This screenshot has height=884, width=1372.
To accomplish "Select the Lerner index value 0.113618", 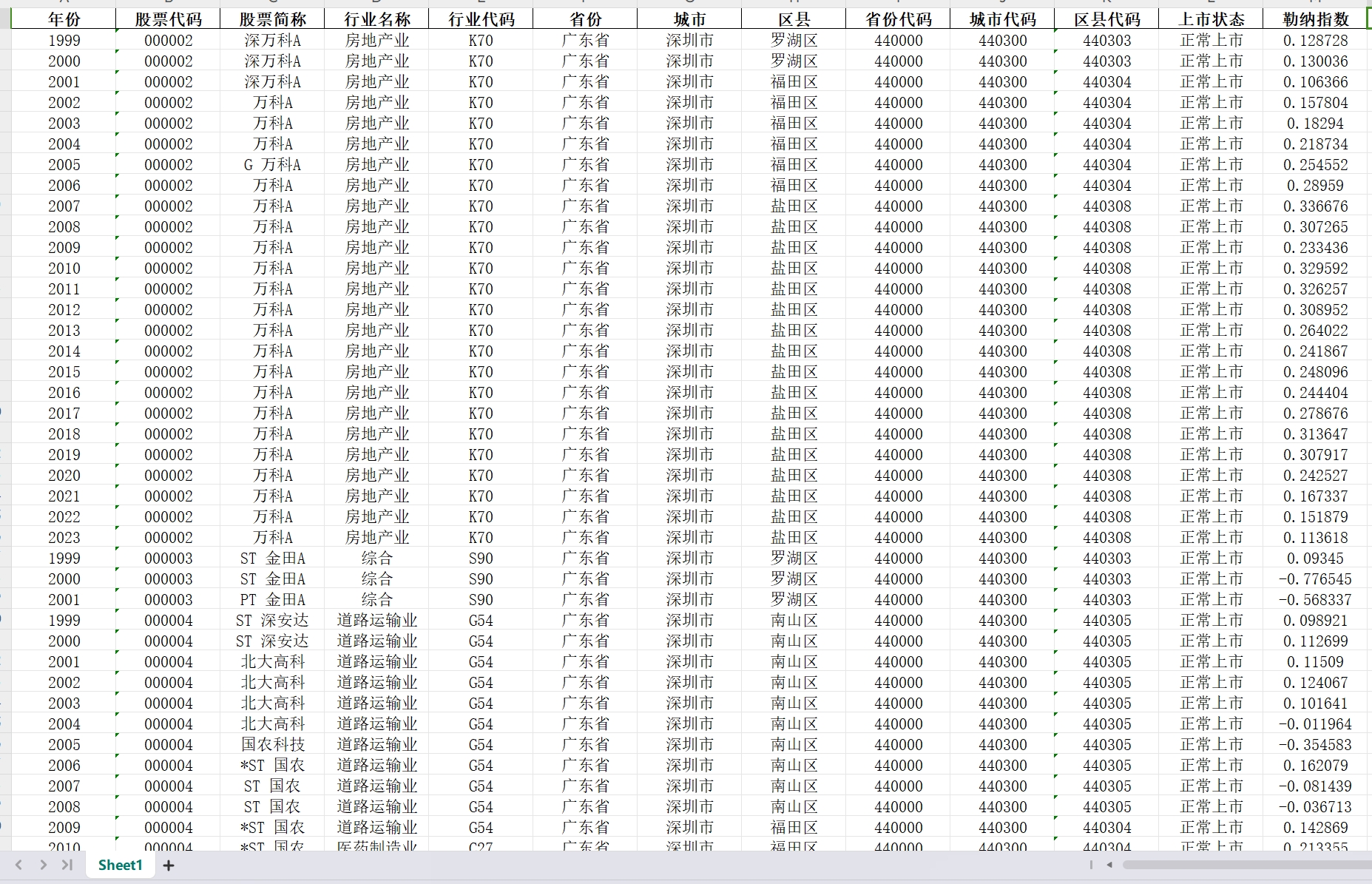I will (1315, 538).
